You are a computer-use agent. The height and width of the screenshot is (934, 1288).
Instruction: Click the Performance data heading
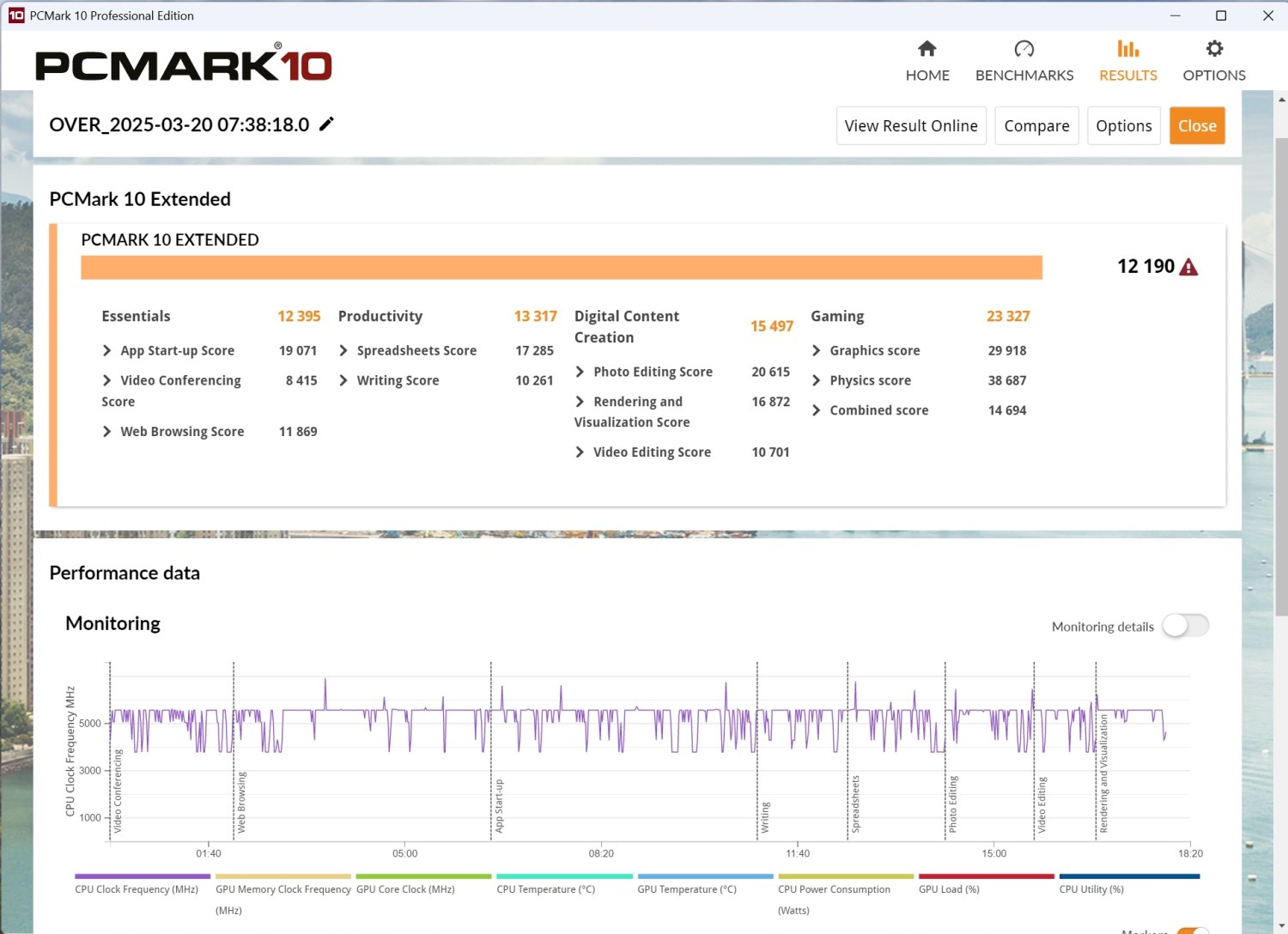[125, 573]
